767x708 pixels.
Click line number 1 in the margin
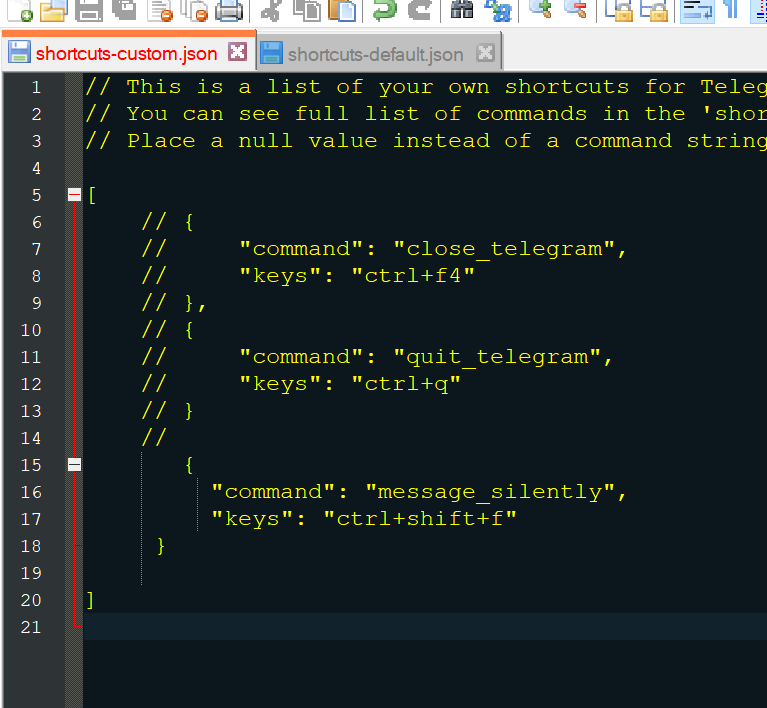click(36, 87)
